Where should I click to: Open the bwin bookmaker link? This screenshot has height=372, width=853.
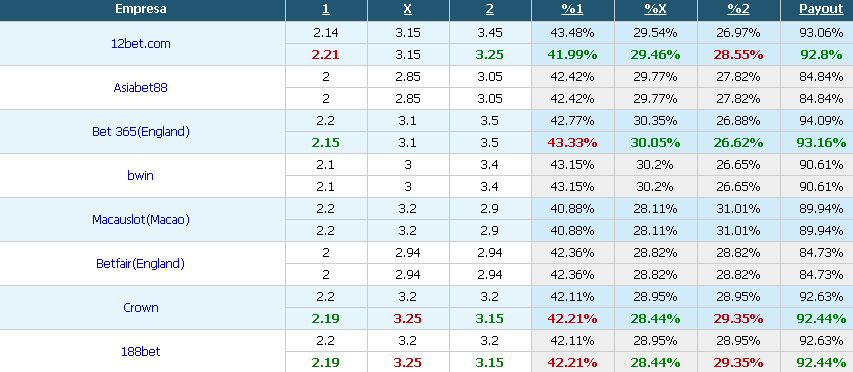click(x=141, y=176)
